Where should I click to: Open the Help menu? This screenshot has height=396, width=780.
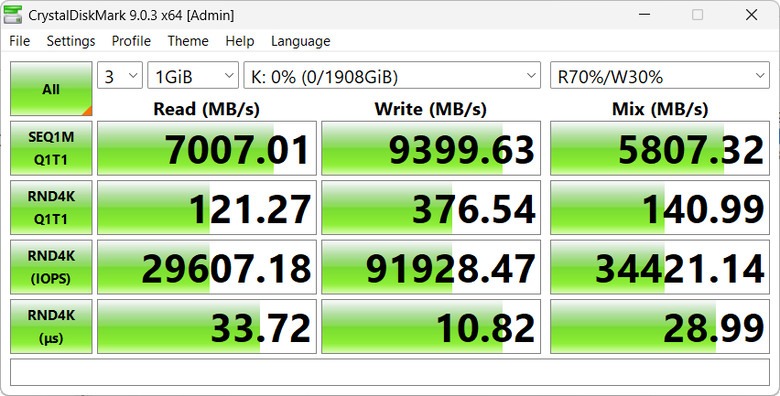239,41
